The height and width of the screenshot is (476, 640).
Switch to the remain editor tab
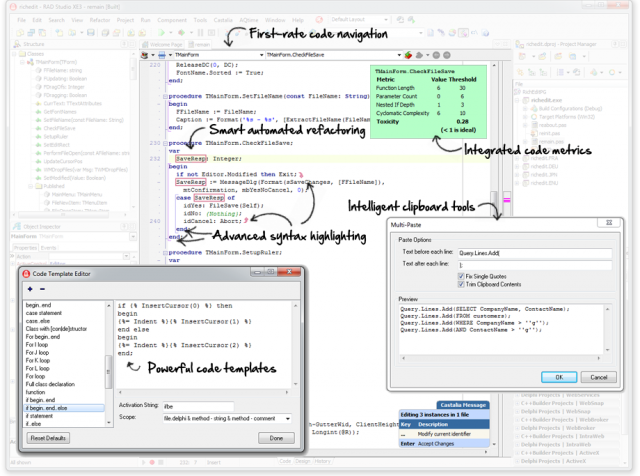[x=199, y=44]
